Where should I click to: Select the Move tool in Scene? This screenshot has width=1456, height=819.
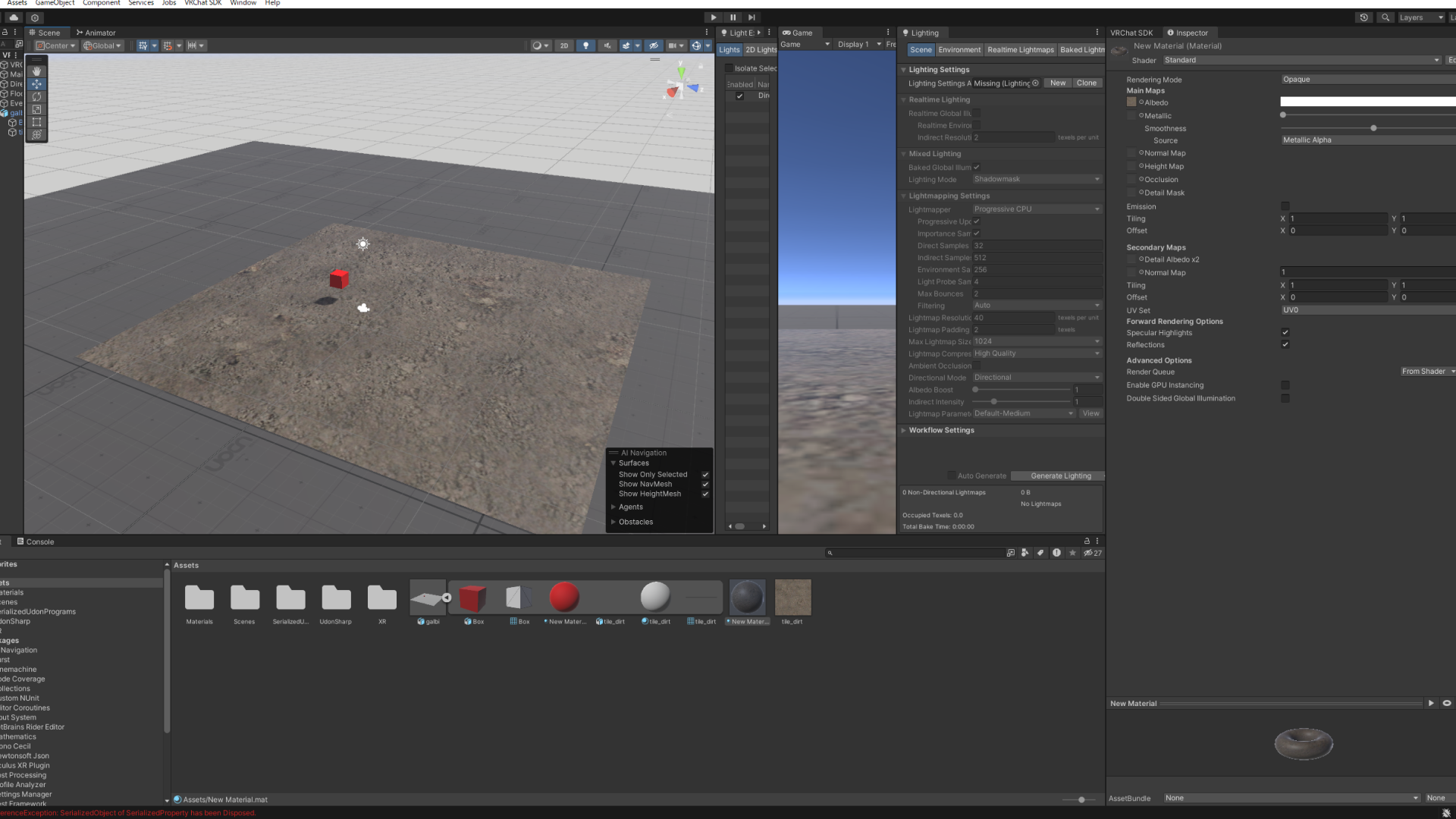tap(36, 84)
